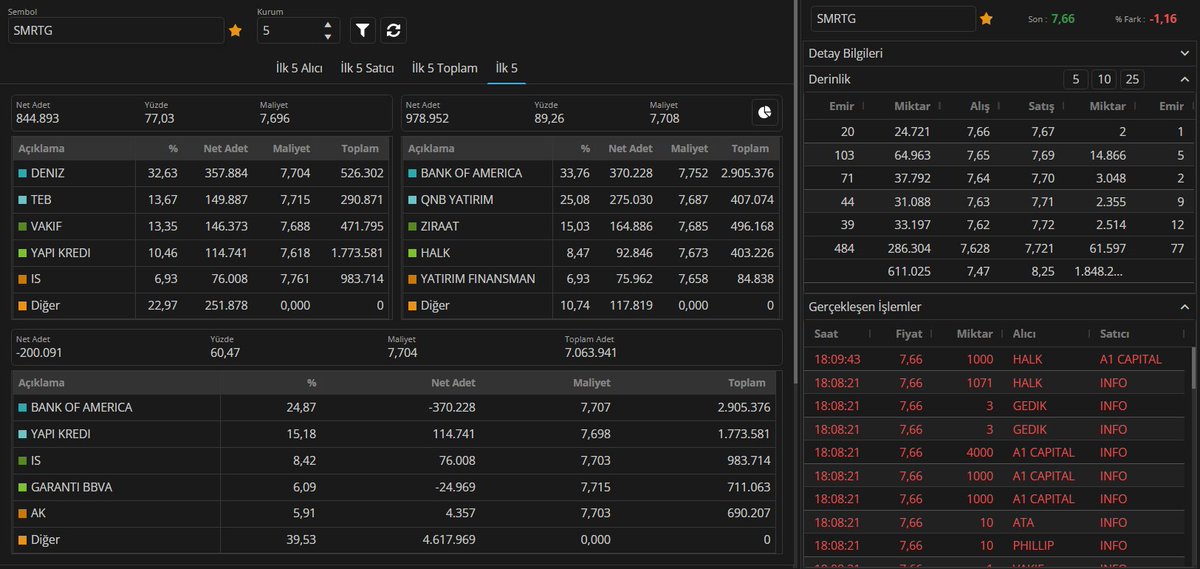1200x569 pixels.
Task: Set Derinlik depth to 25 levels
Action: (1132, 80)
